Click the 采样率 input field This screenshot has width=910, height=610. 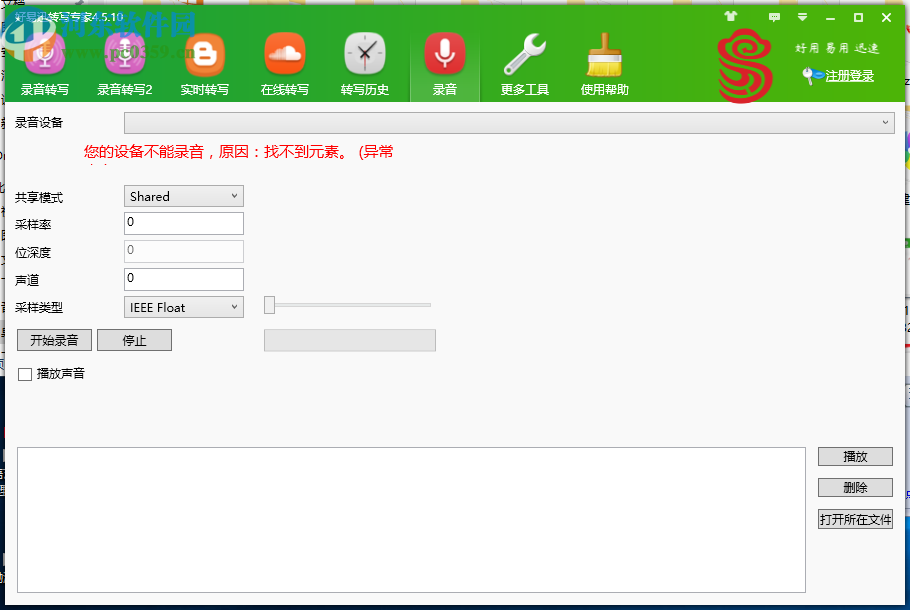(183, 223)
